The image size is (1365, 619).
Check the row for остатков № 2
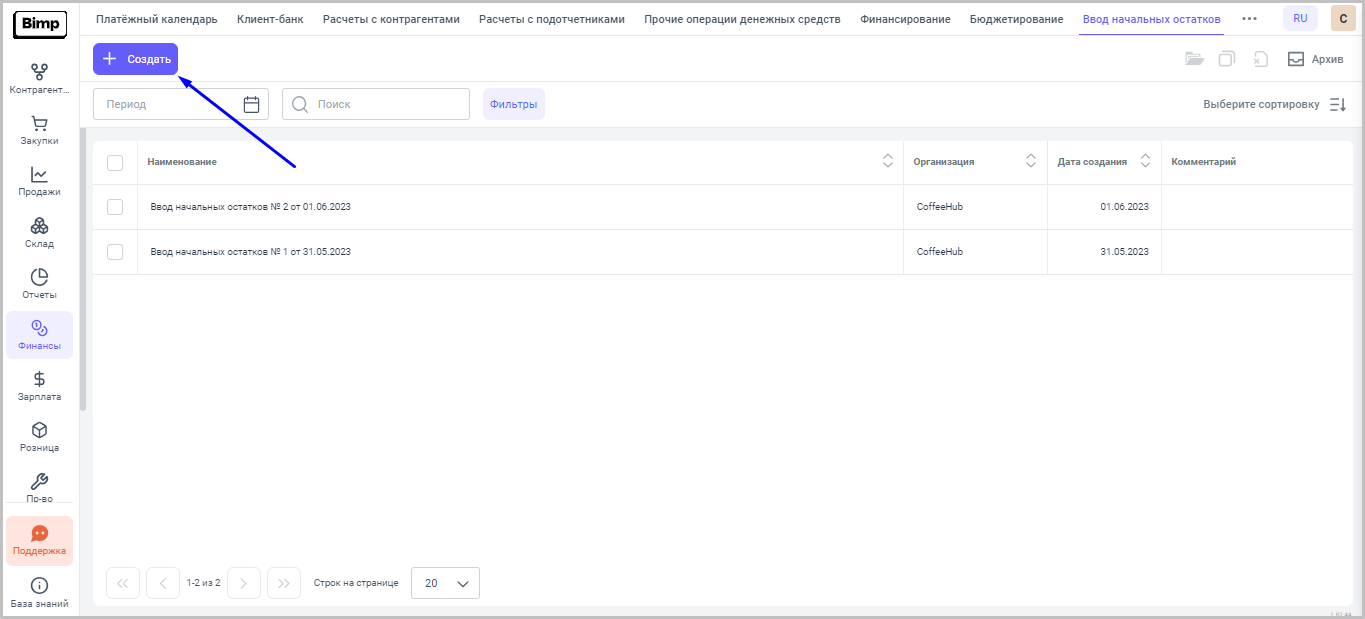pyautogui.click(x=115, y=207)
